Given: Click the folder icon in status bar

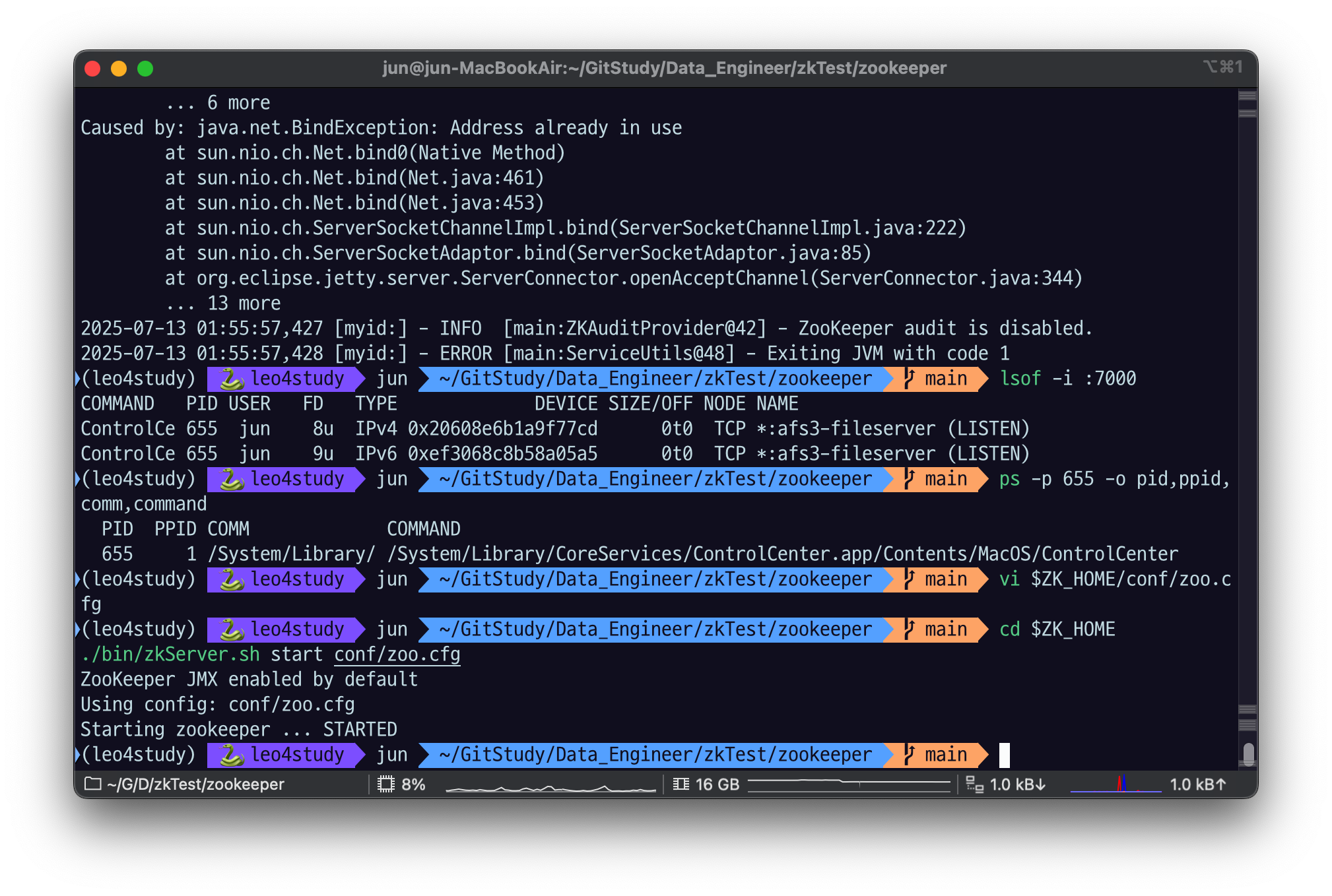Looking at the screenshot, I should tap(93, 784).
